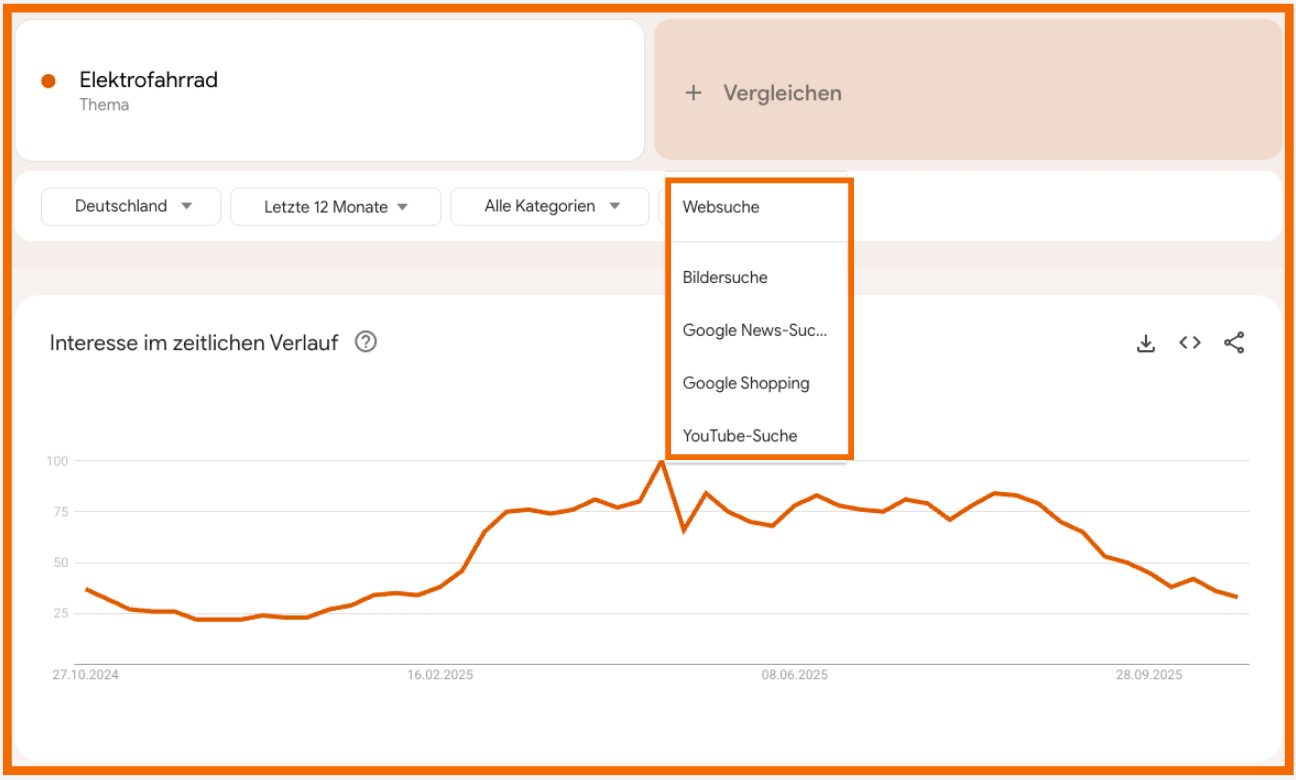The height and width of the screenshot is (780, 1296).
Task: Click the 08.06.2025 date label on the axis
Action: (794, 675)
